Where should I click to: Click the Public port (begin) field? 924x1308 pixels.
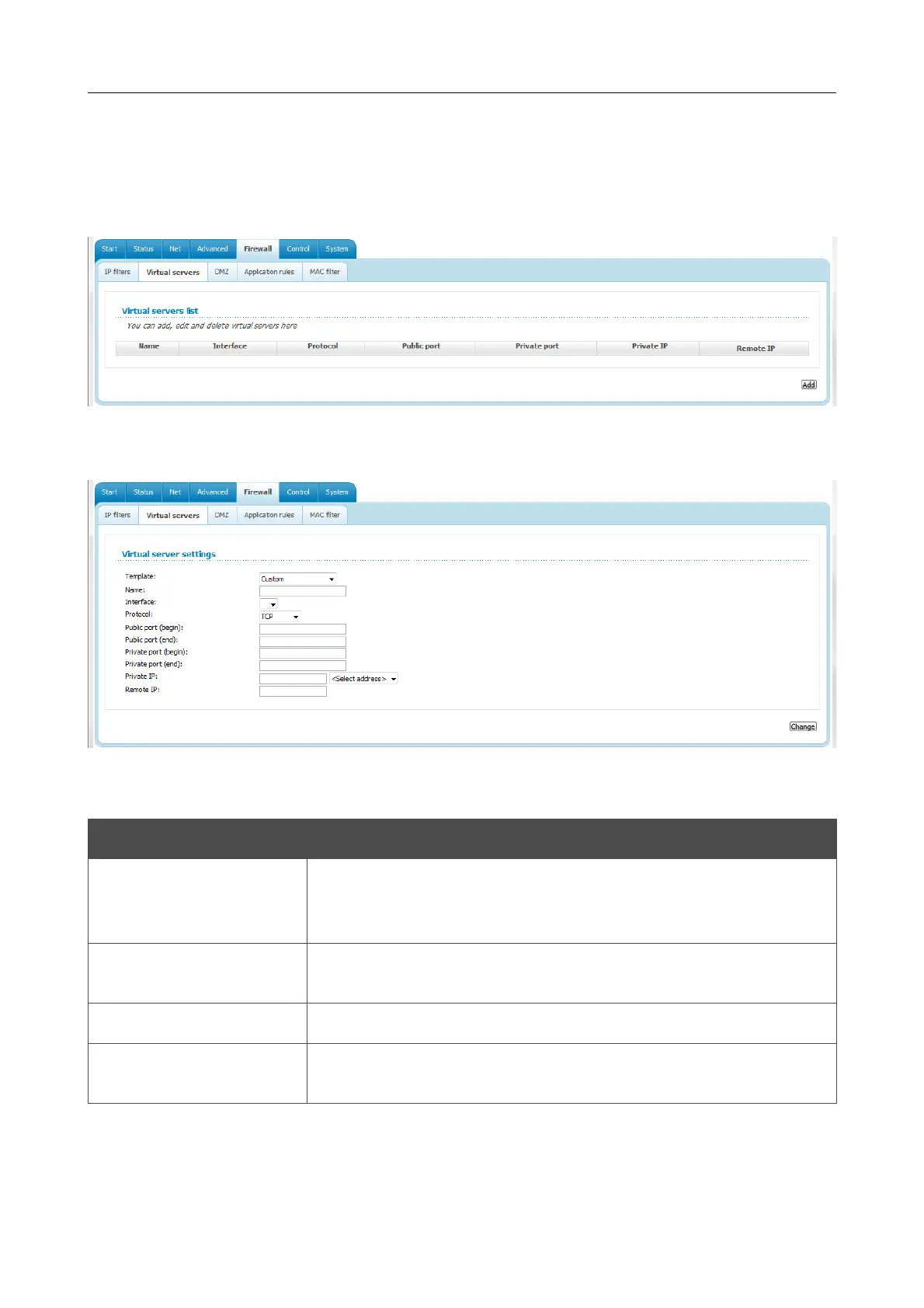coord(302,628)
